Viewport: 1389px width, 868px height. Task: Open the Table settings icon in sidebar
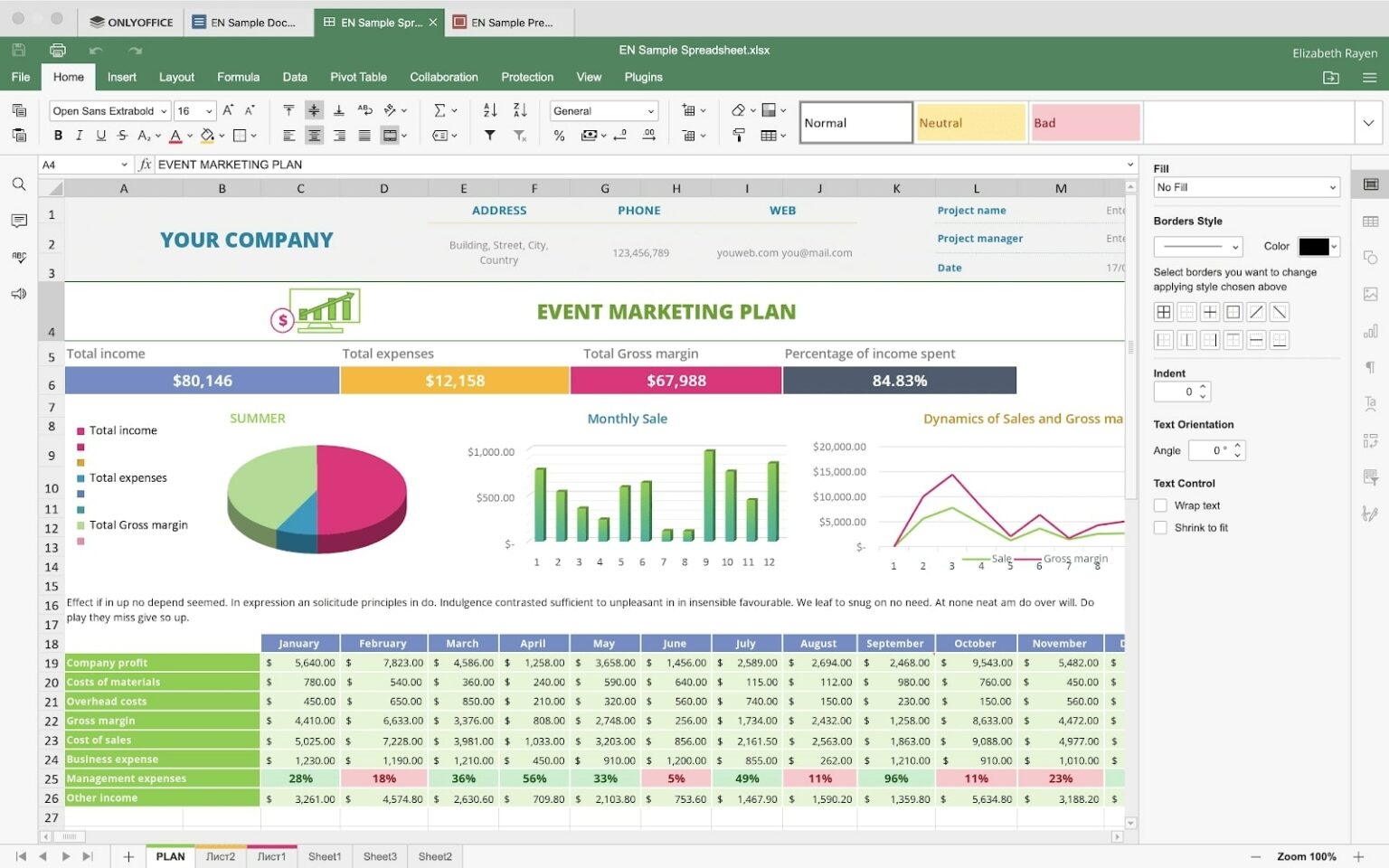click(1370, 221)
